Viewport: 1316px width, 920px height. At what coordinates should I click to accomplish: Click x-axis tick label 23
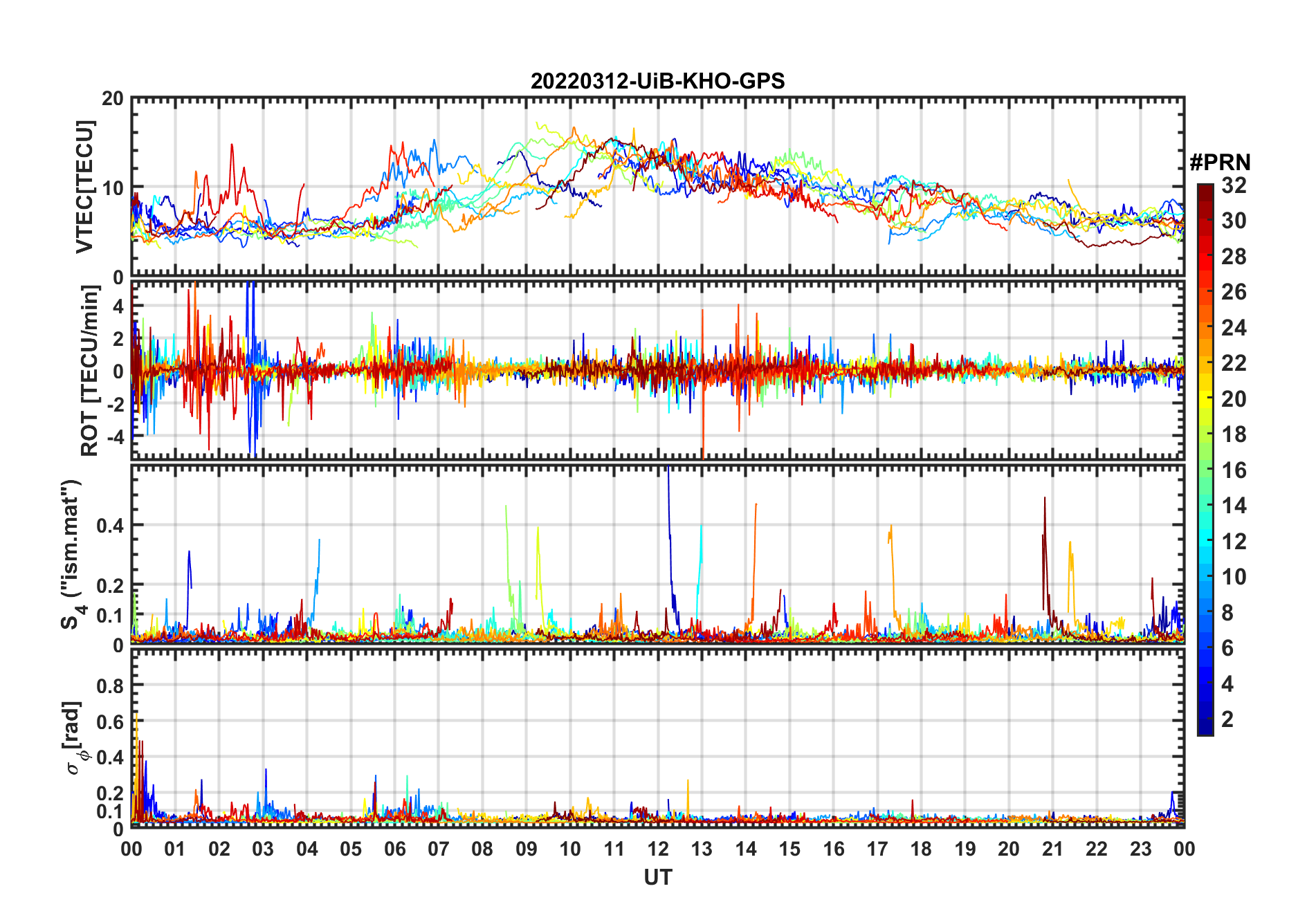1140,849
